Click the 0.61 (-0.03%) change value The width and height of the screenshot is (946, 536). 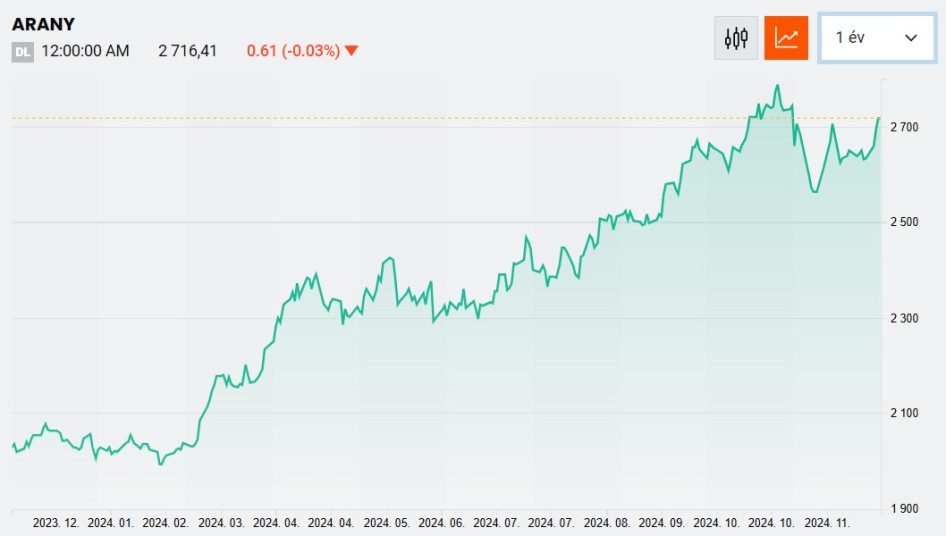(x=293, y=51)
